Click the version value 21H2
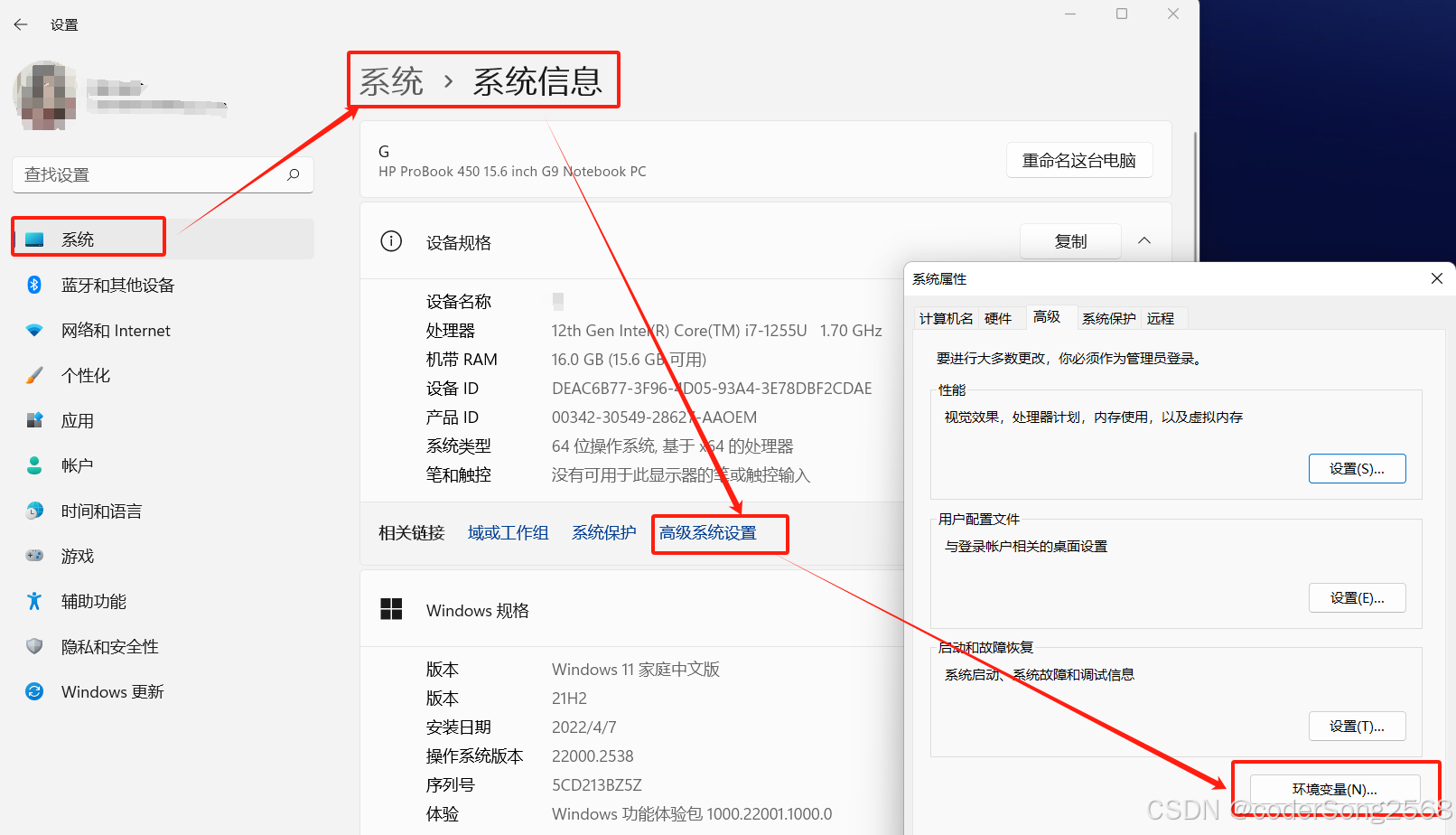 point(569,699)
